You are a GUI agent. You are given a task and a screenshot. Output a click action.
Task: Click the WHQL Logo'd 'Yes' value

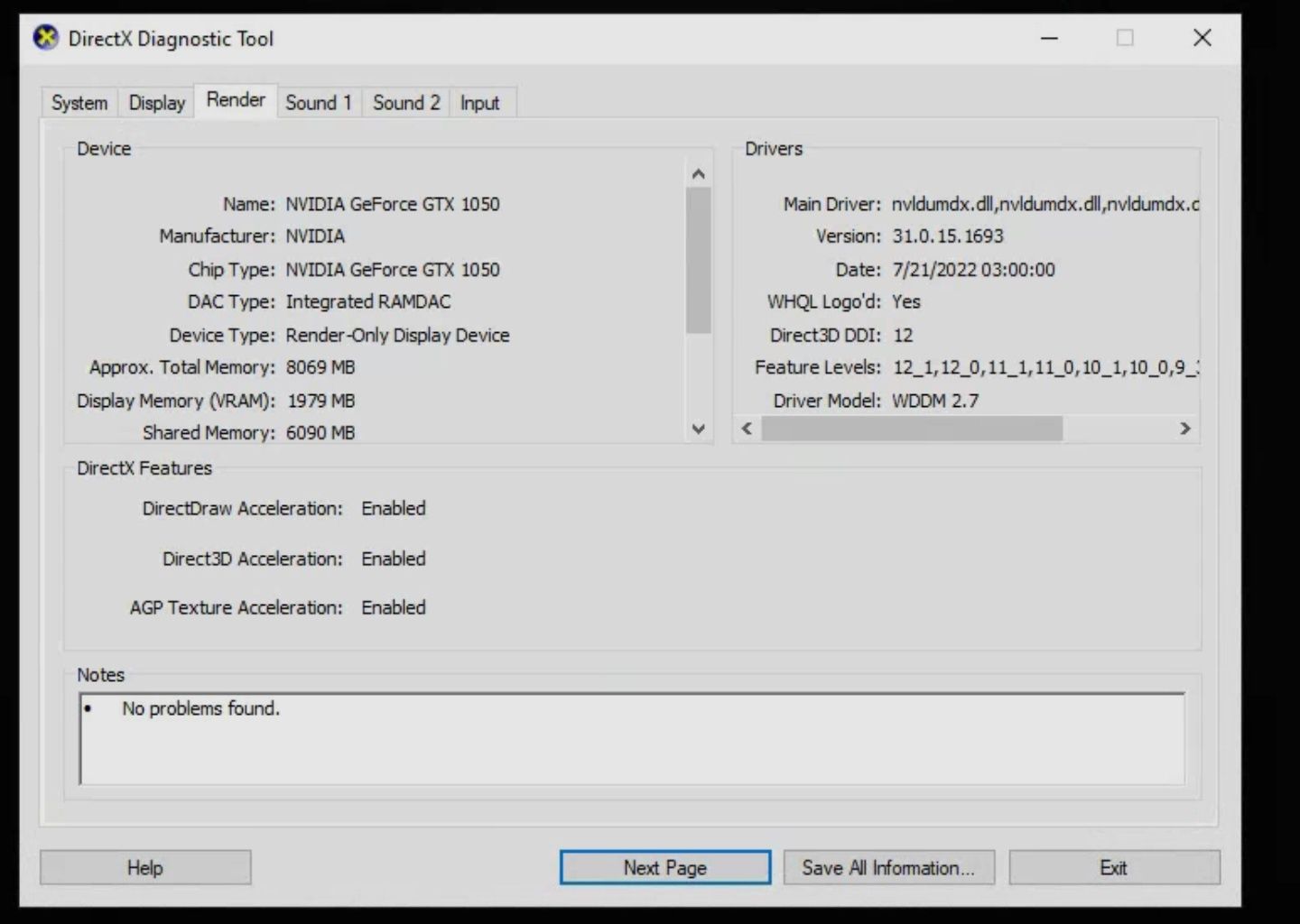tap(906, 302)
